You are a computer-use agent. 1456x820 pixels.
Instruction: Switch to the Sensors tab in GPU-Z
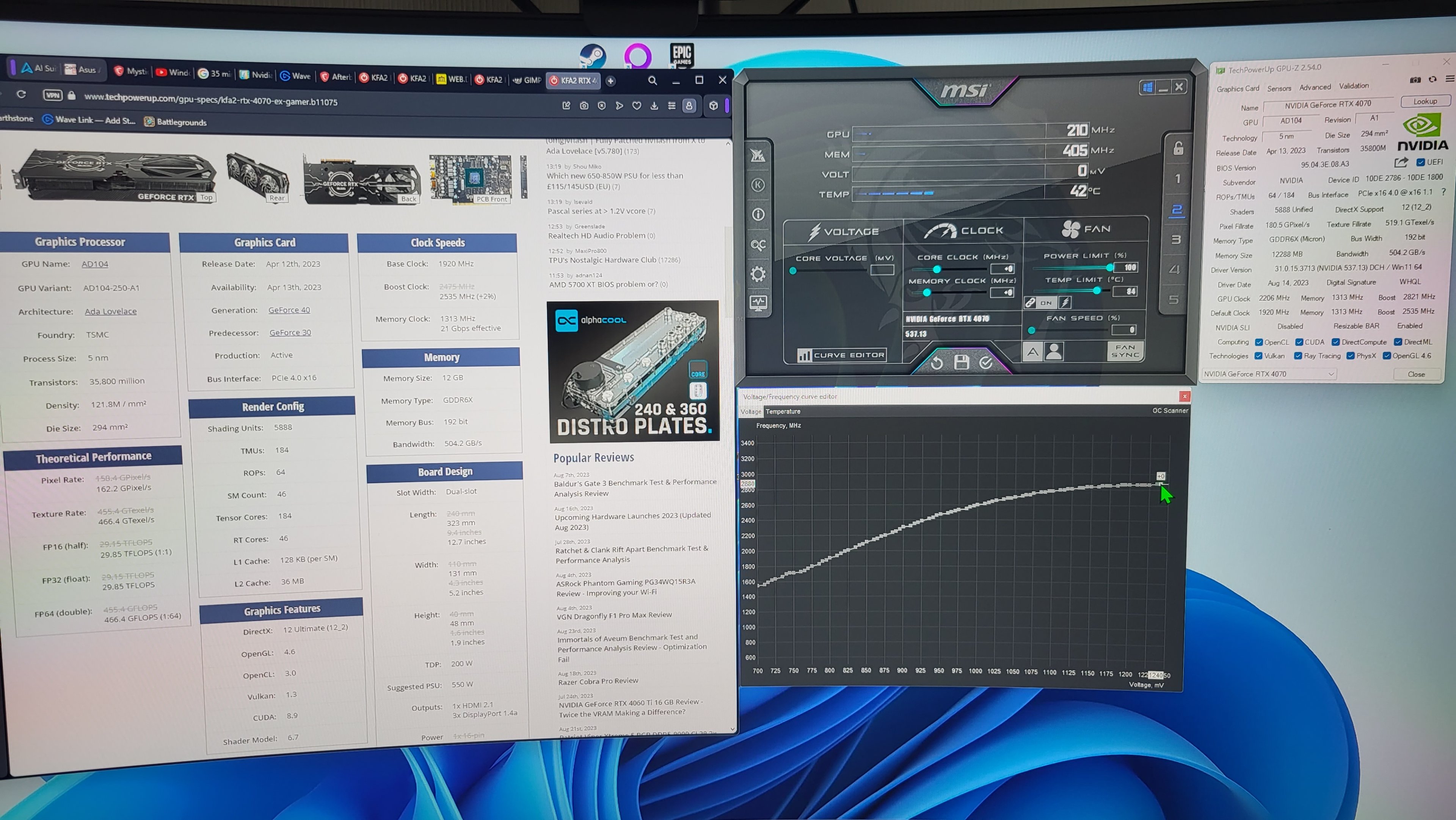tap(1279, 88)
